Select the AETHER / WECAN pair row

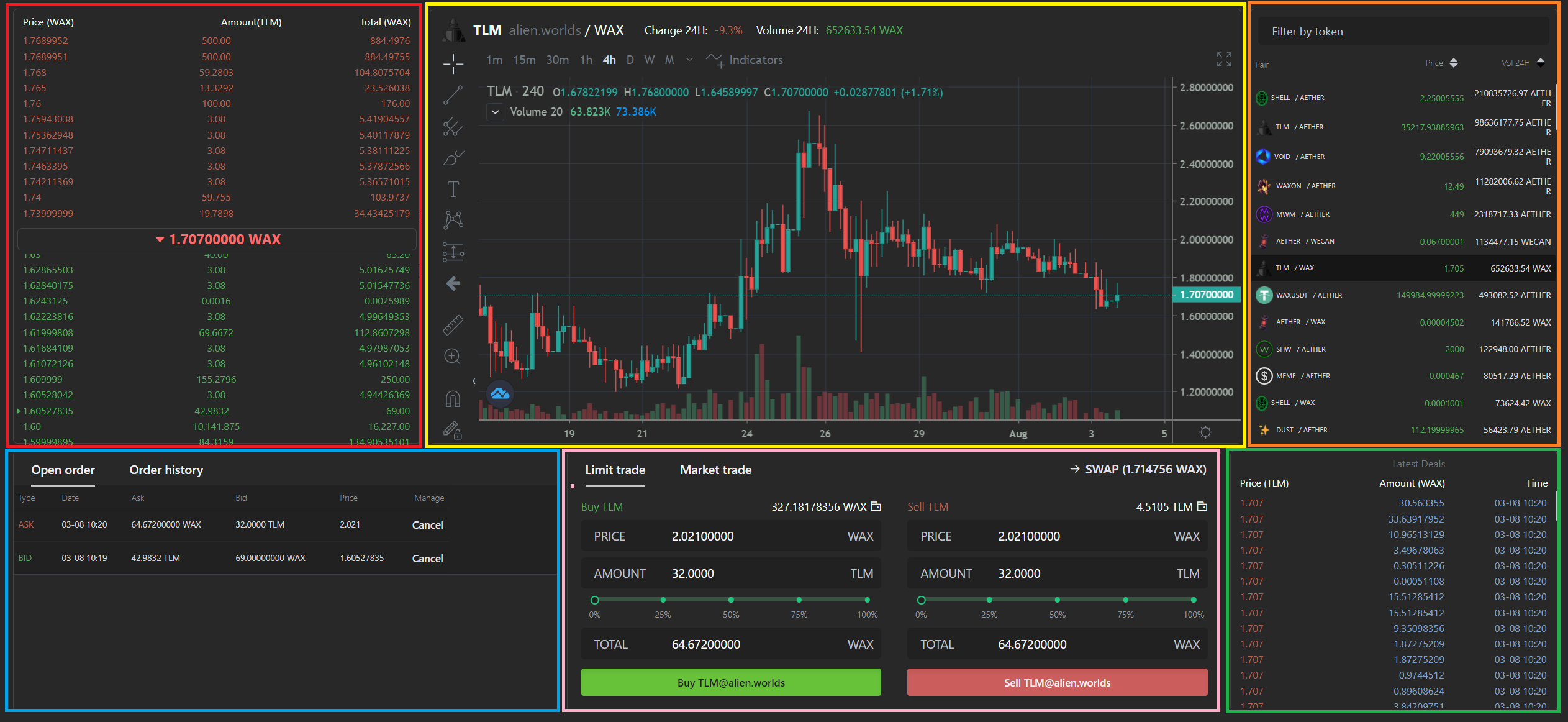[x=1403, y=241]
